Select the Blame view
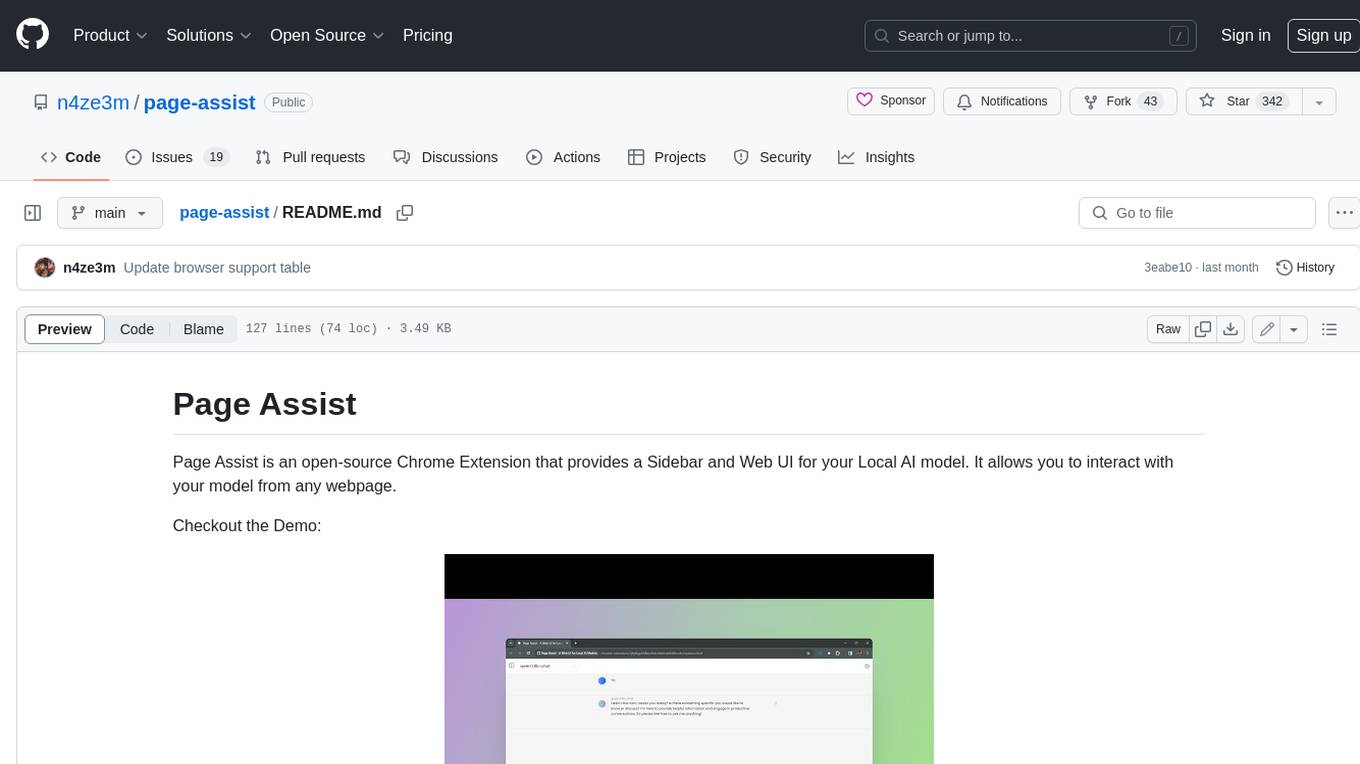 click(203, 329)
